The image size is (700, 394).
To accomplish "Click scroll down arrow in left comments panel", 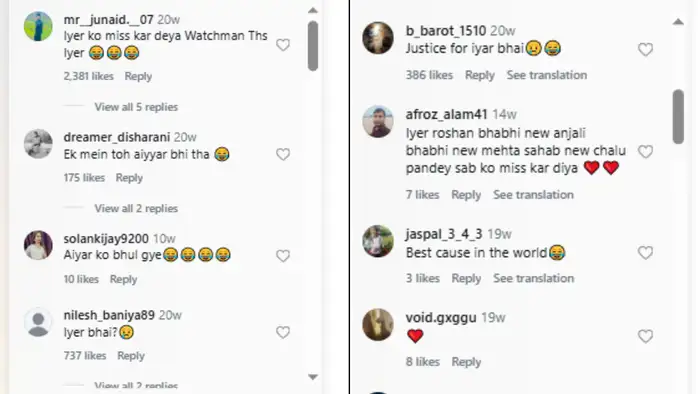I will coord(313,377).
